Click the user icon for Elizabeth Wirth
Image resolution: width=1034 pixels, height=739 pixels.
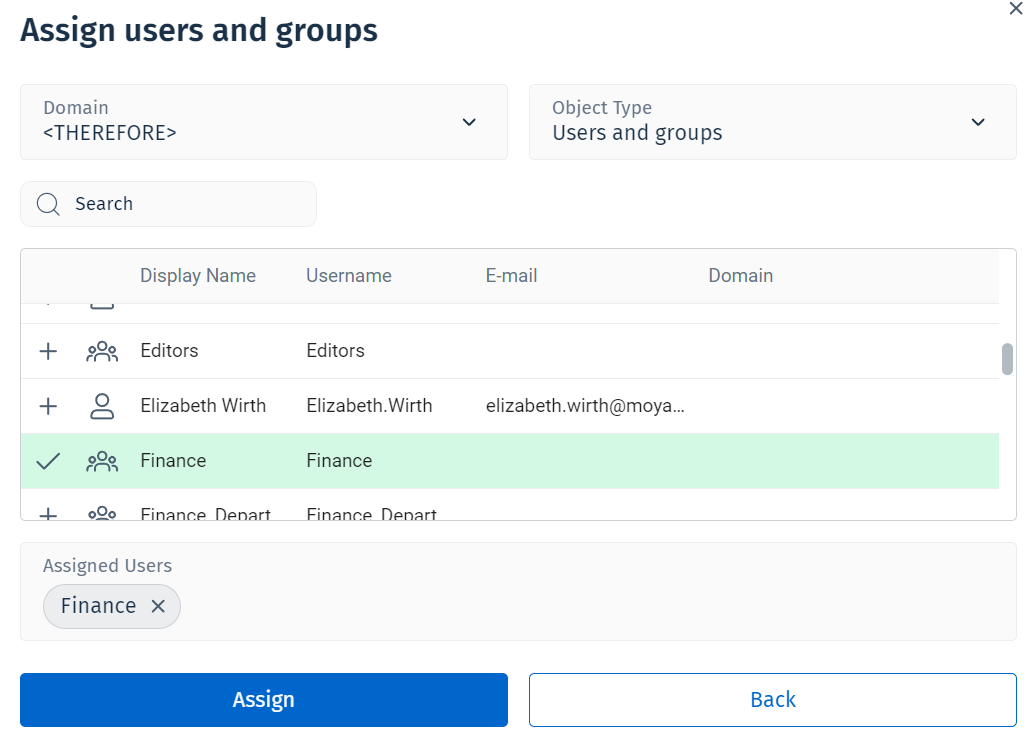(x=102, y=406)
